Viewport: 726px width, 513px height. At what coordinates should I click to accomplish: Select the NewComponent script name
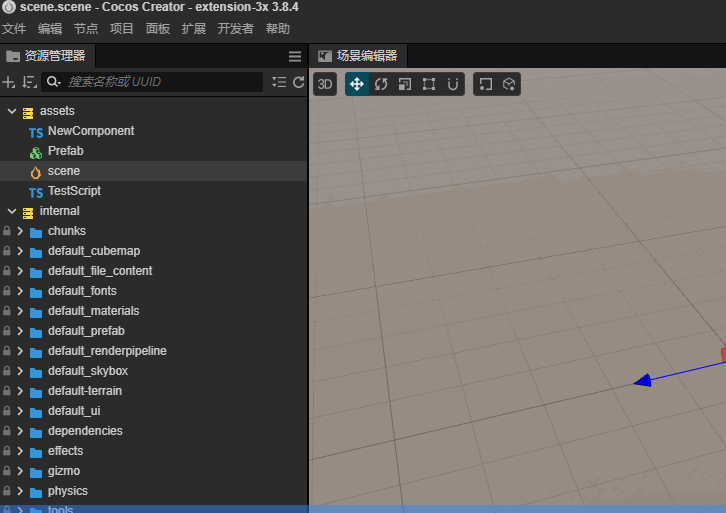pos(91,131)
